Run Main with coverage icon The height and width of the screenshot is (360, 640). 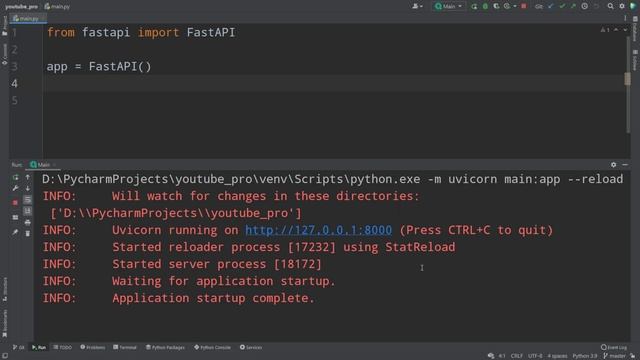click(x=496, y=6)
